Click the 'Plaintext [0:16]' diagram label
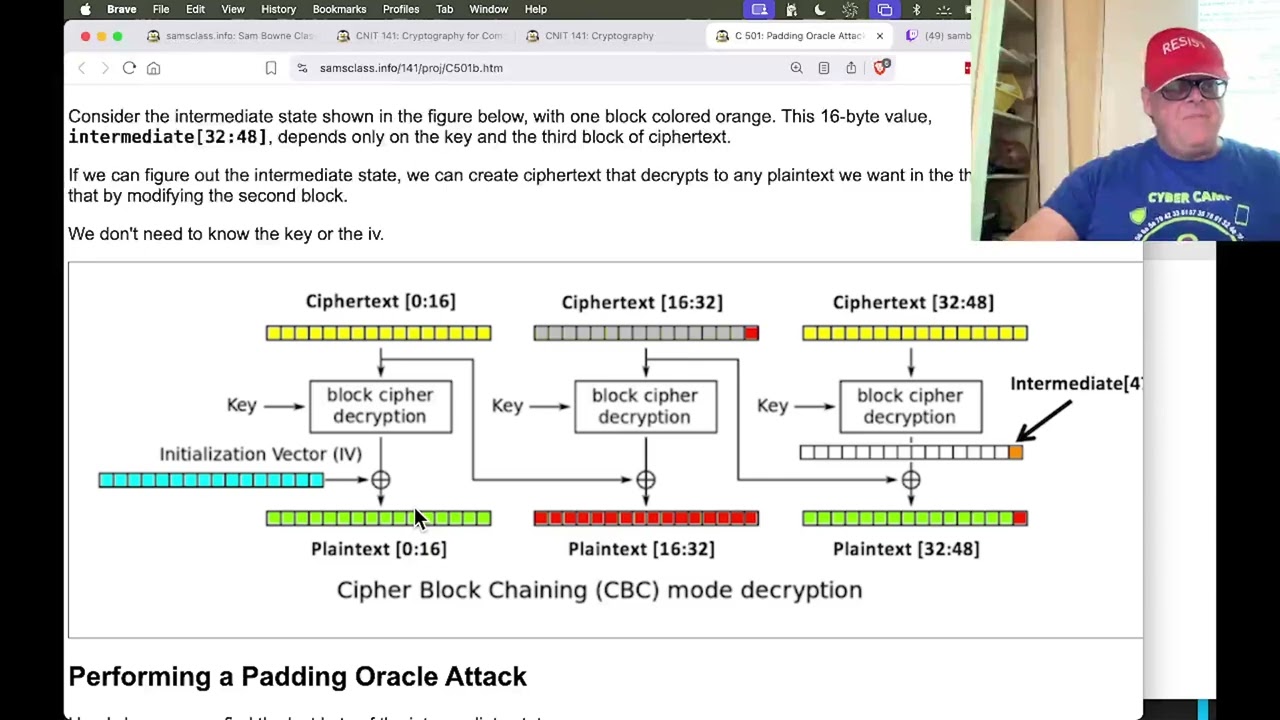The image size is (1280, 720). (379, 549)
